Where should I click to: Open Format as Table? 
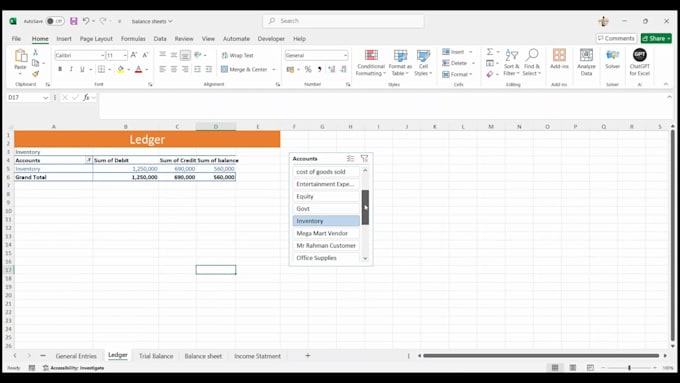(400, 63)
